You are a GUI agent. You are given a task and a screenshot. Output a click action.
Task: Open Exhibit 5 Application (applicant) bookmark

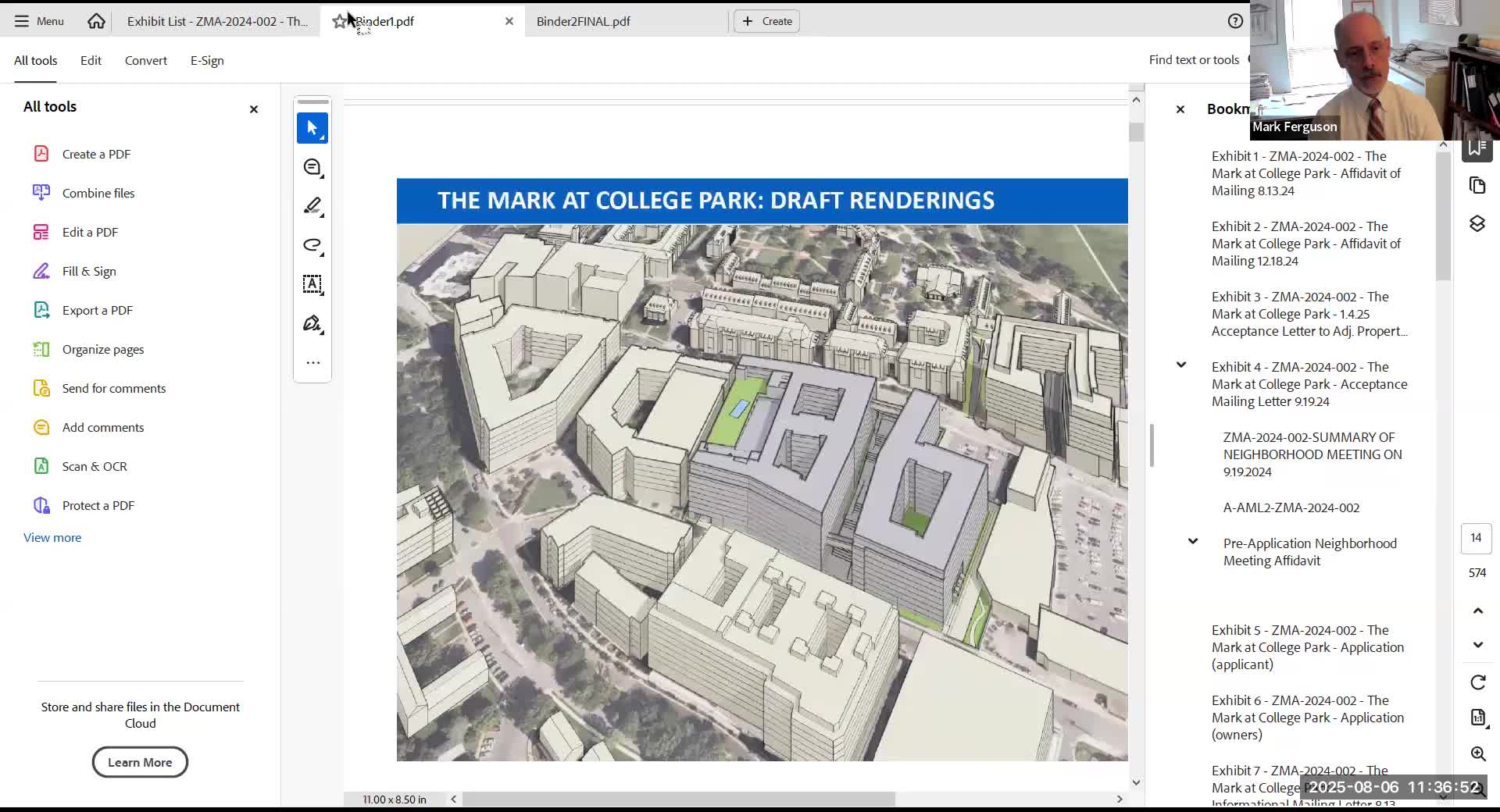pos(1308,647)
